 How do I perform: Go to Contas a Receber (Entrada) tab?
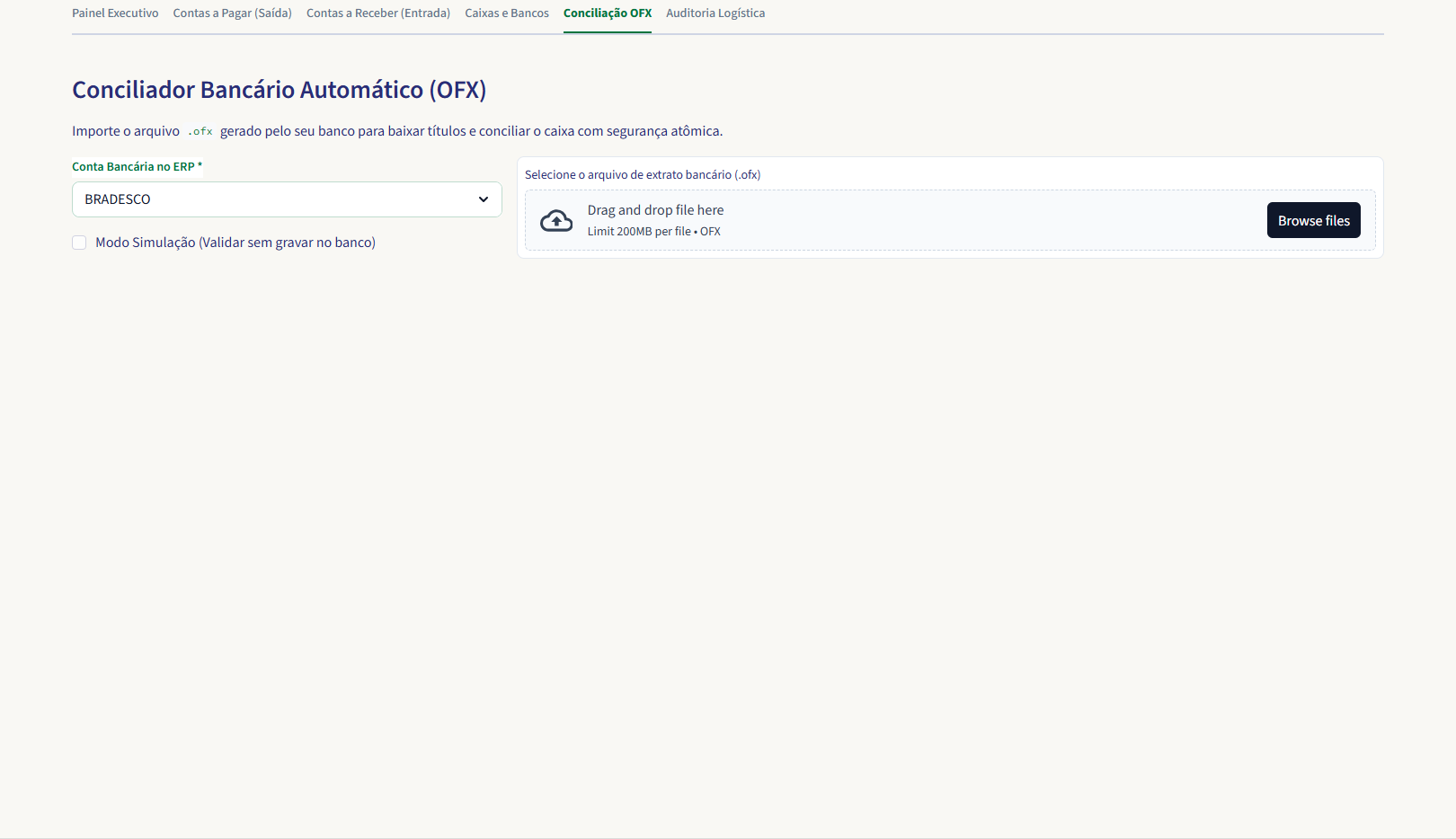(x=378, y=13)
